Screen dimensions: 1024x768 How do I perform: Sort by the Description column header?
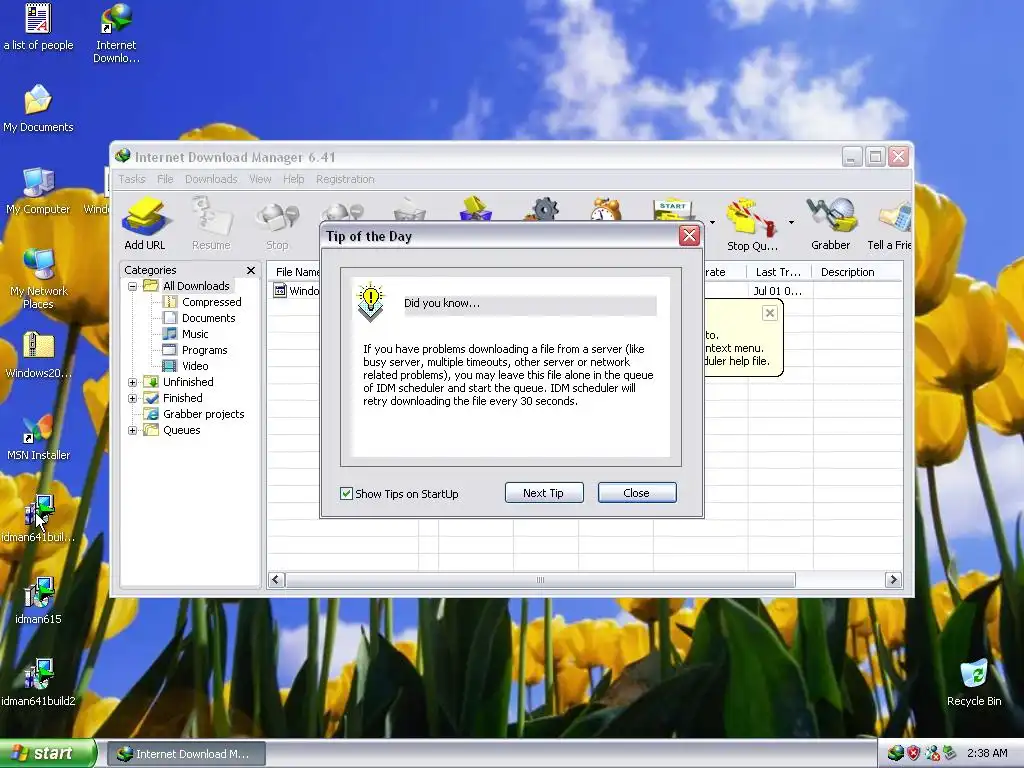pos(857,272)
